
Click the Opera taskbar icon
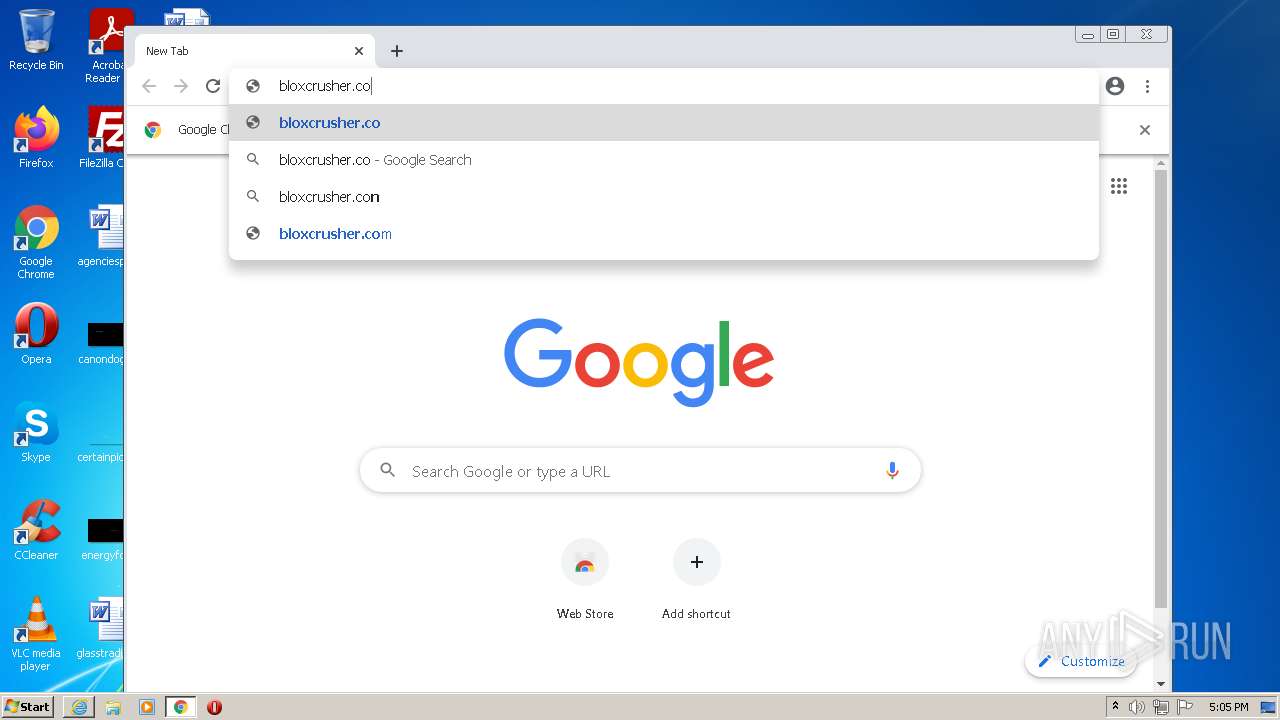tap(214, 707)
